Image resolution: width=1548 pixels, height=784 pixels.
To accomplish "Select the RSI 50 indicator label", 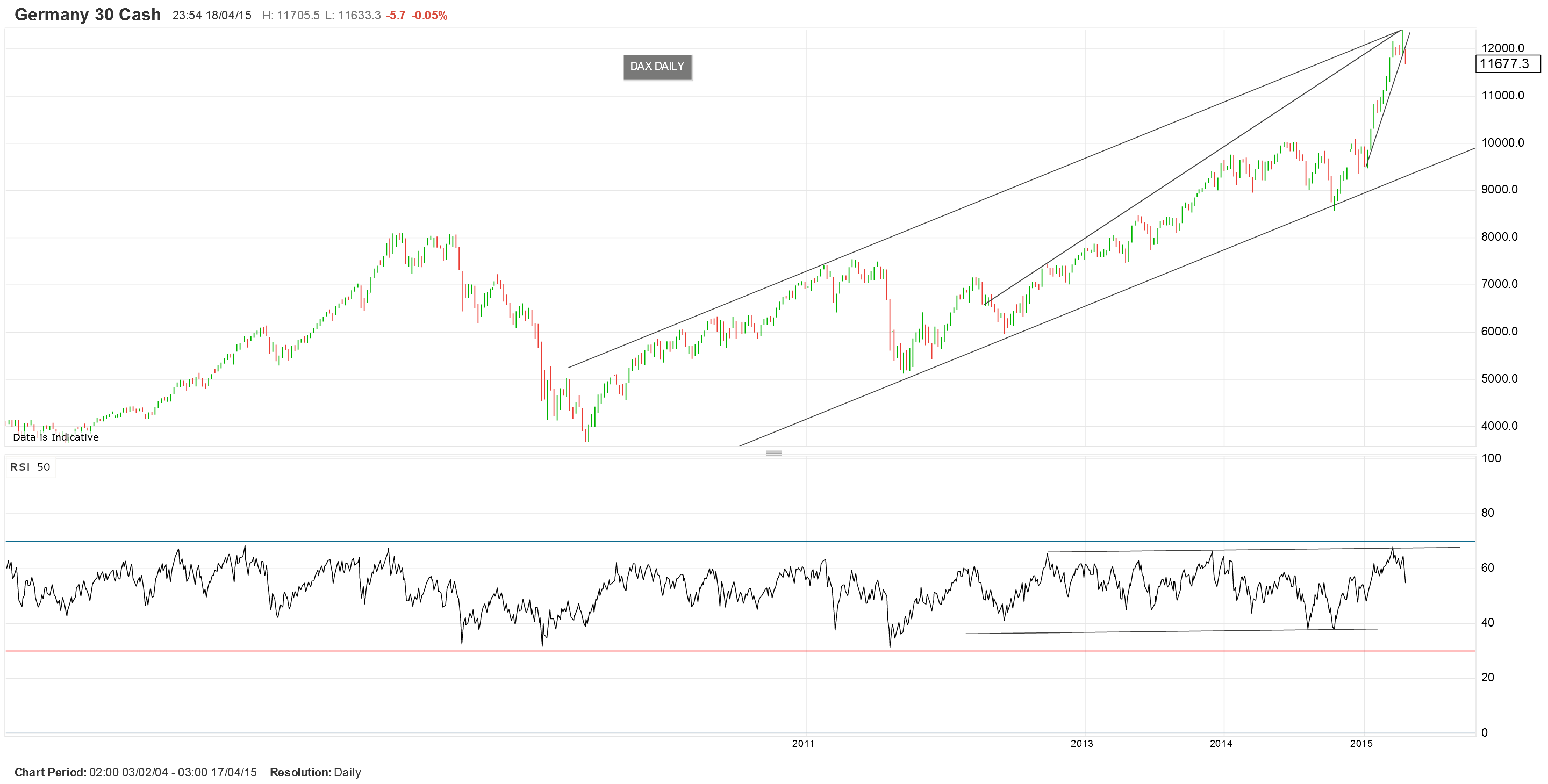I will [x=29, y=467].
